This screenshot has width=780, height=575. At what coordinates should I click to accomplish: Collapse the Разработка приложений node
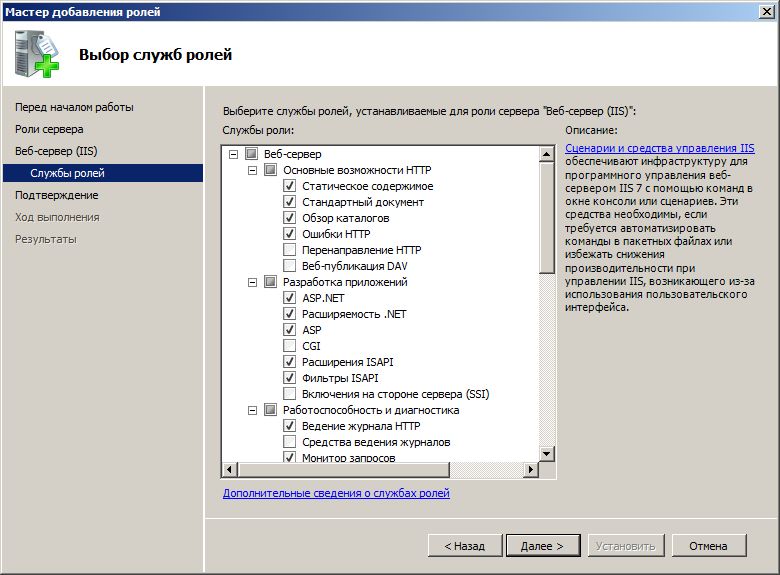(x=252, y=282)
